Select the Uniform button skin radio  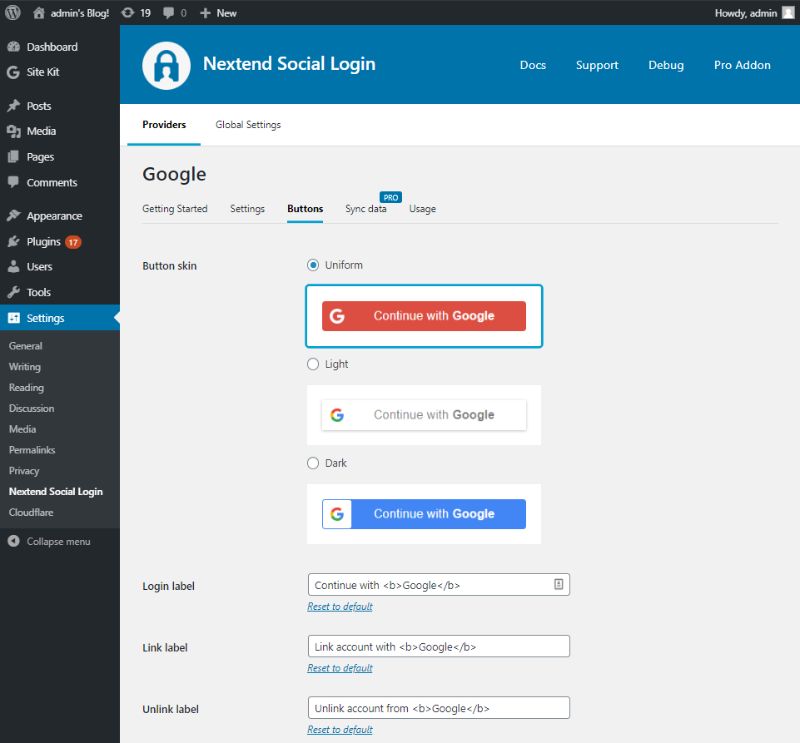313,265
